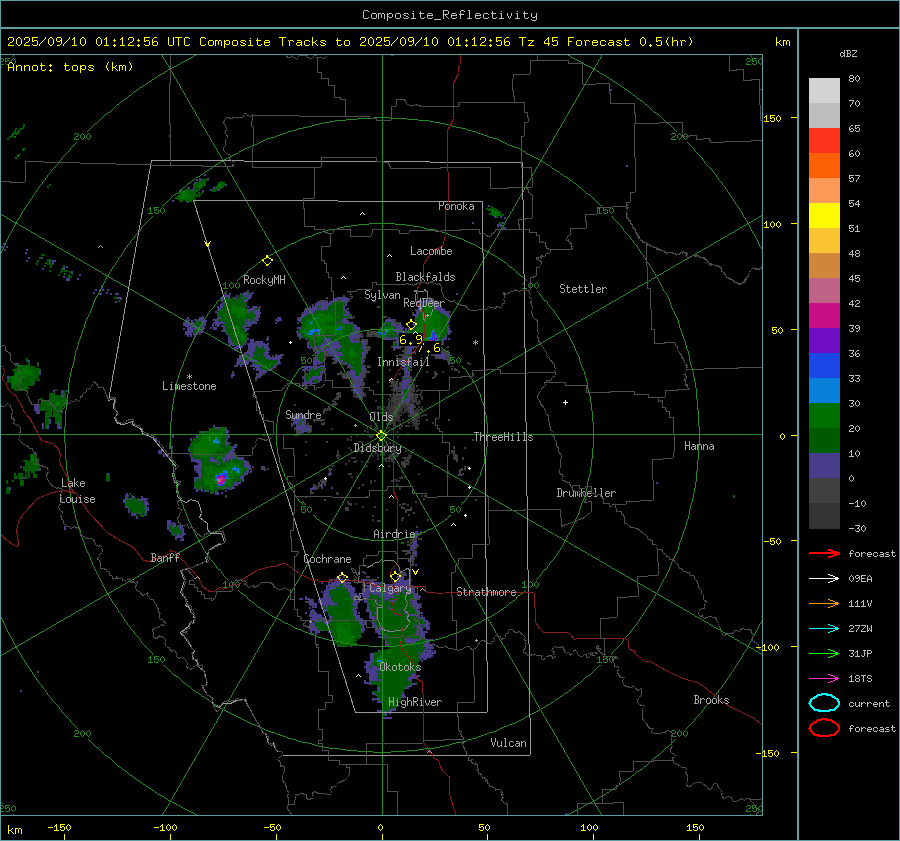This screenshot has height=841, width=900.
Task: Click the yellow diamond marker at radar center
Action: 381,436
